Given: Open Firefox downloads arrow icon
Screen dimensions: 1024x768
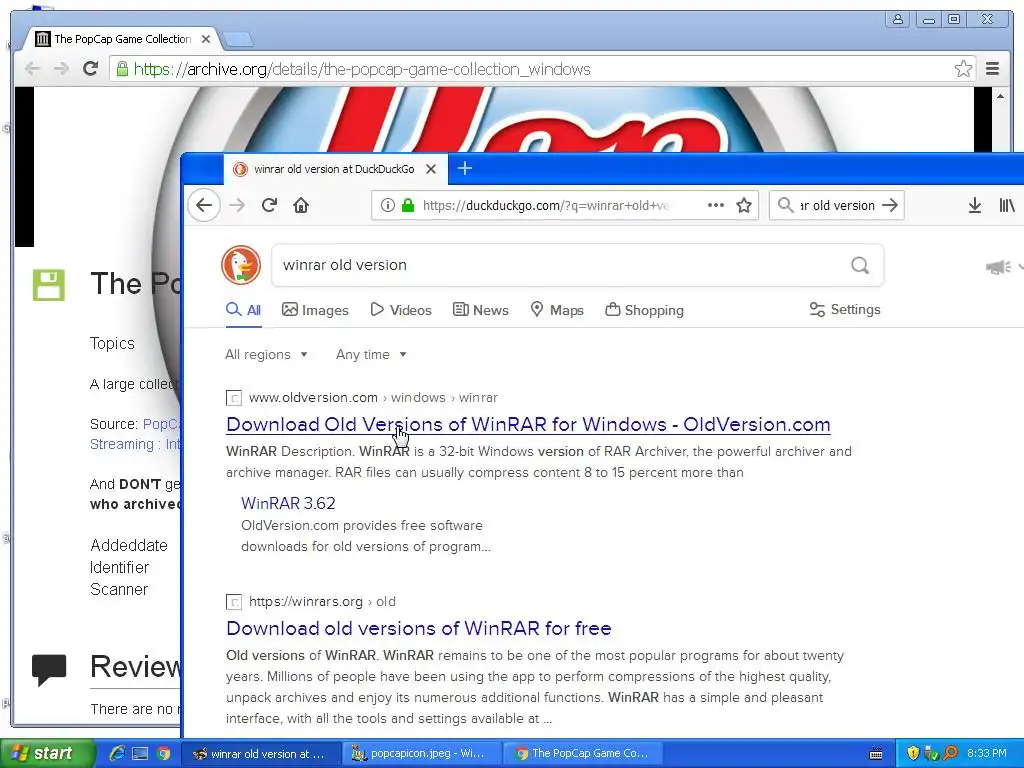Looking at the screenshot, I should pyautogui.click(x=974, y=205).
